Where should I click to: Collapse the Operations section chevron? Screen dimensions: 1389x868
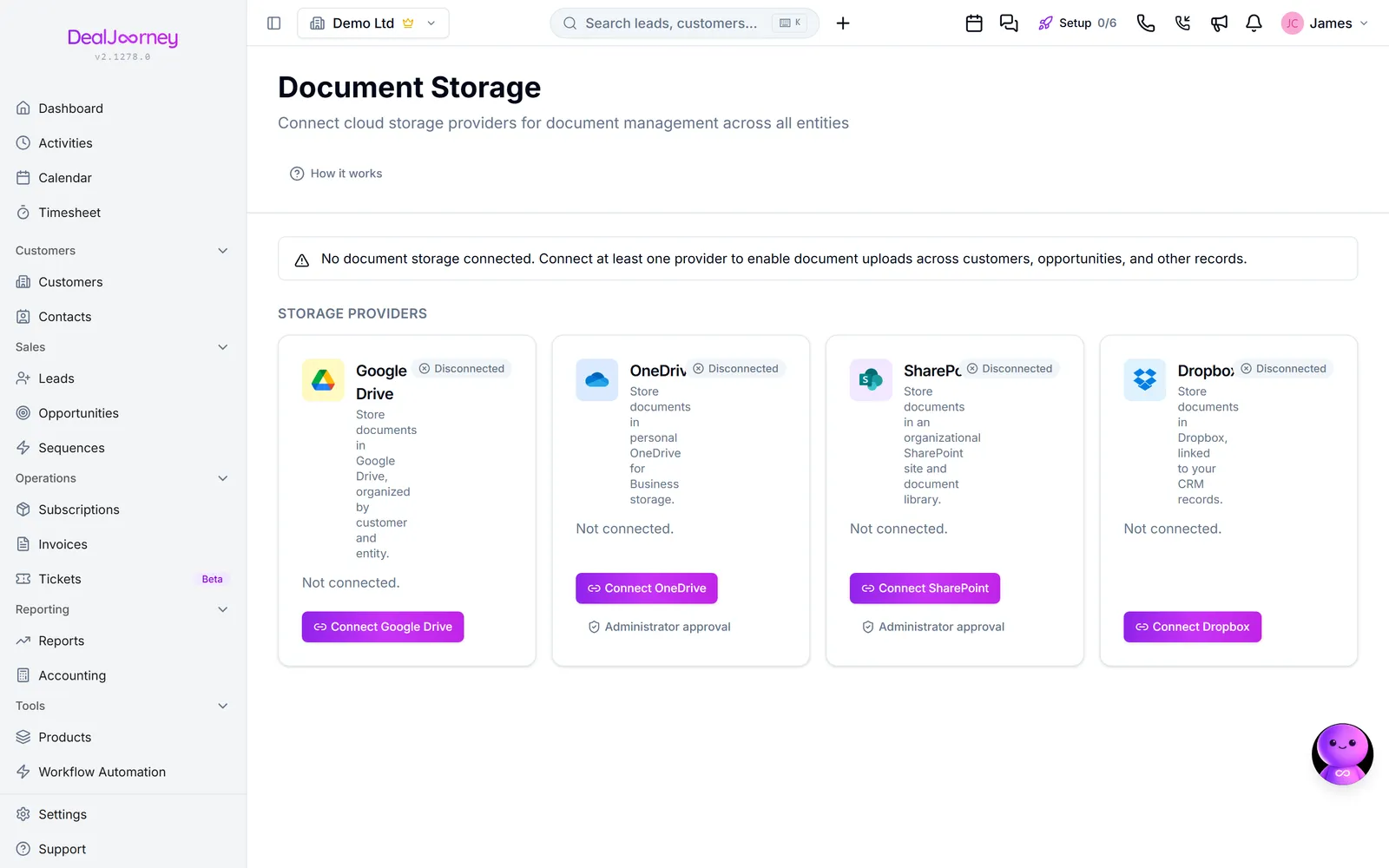click(x=223, y=478)
